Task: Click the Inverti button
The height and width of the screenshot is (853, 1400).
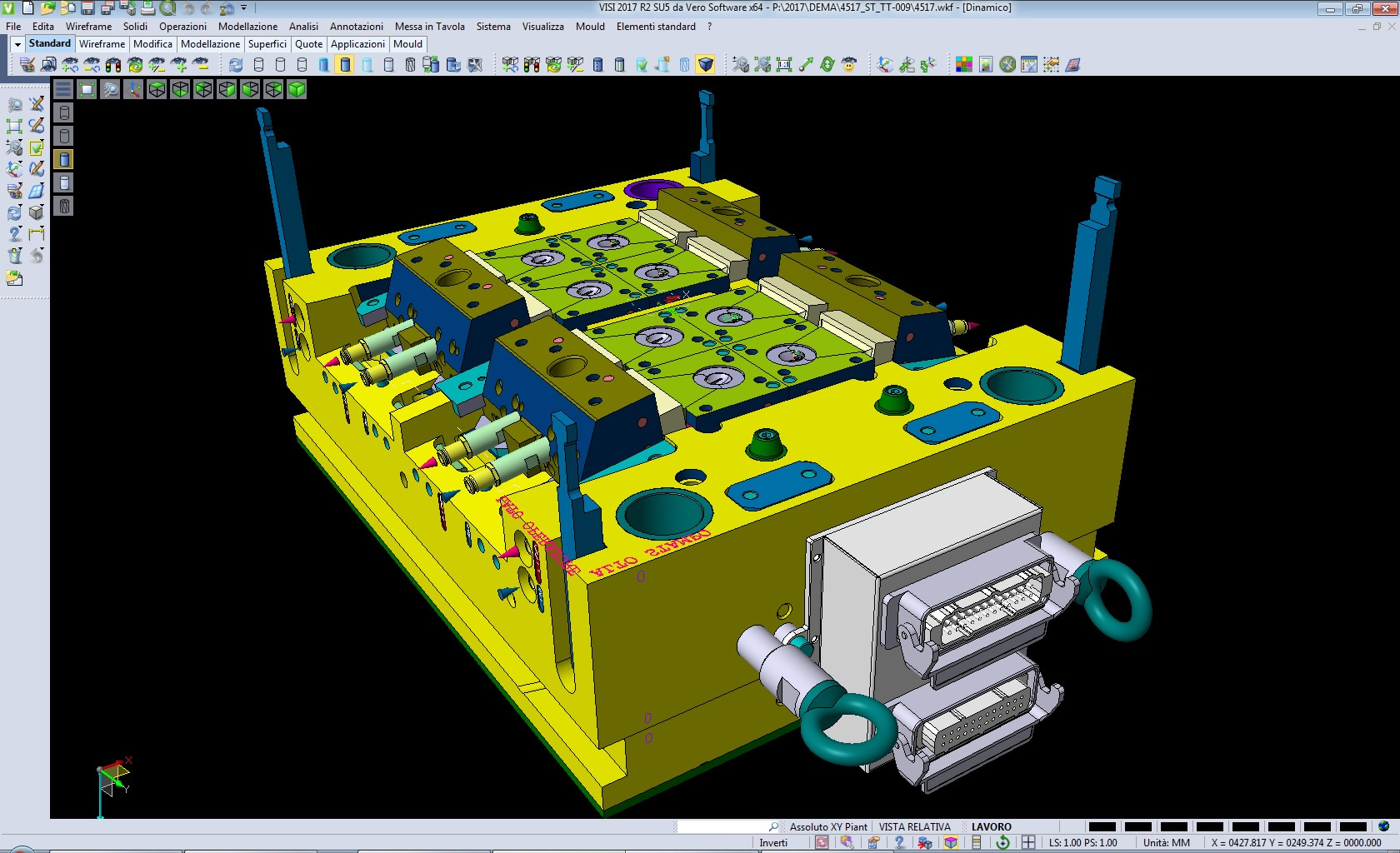Action: (x=773, y=843)
